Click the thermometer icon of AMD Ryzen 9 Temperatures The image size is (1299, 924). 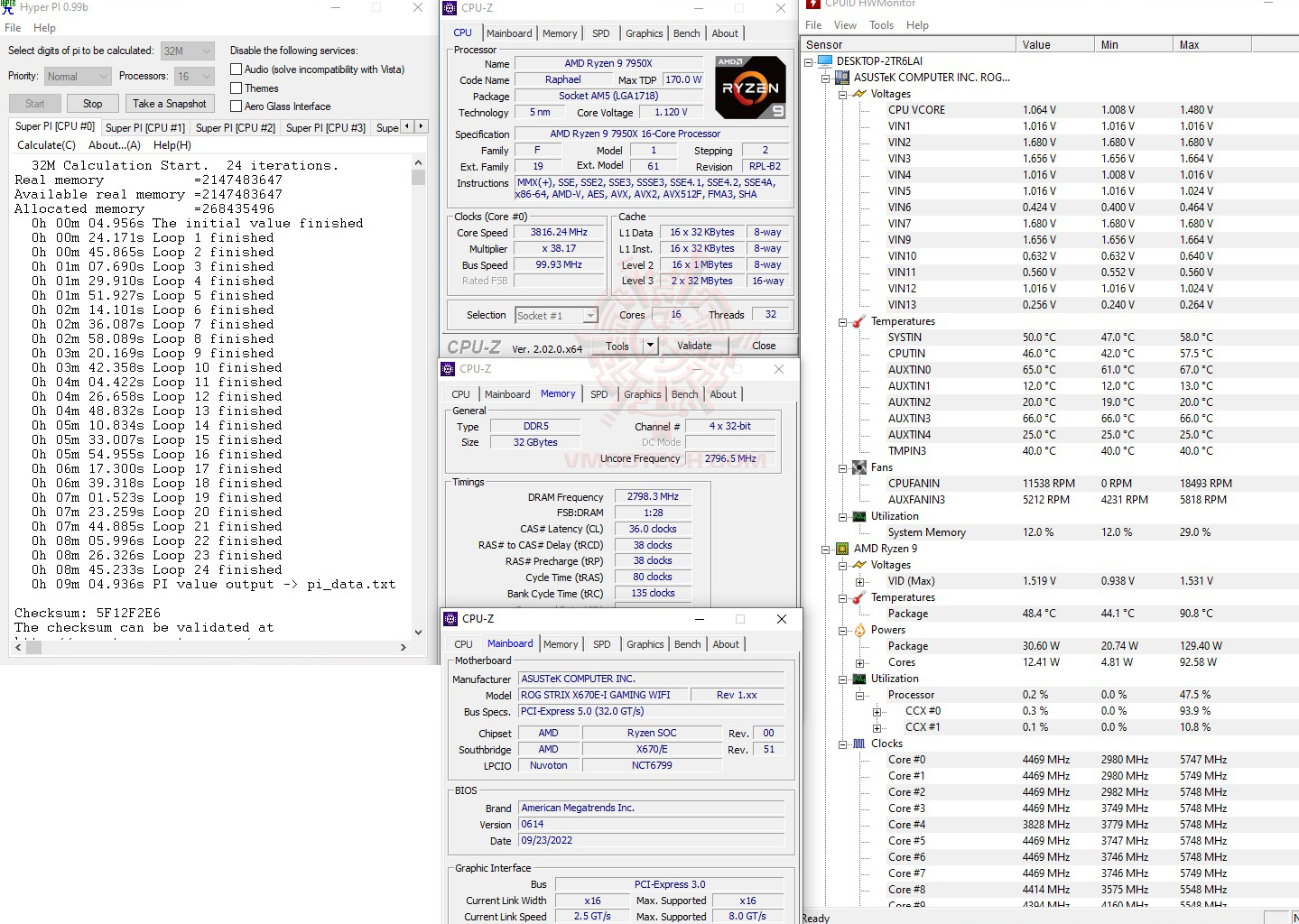[x=859, y=597]
